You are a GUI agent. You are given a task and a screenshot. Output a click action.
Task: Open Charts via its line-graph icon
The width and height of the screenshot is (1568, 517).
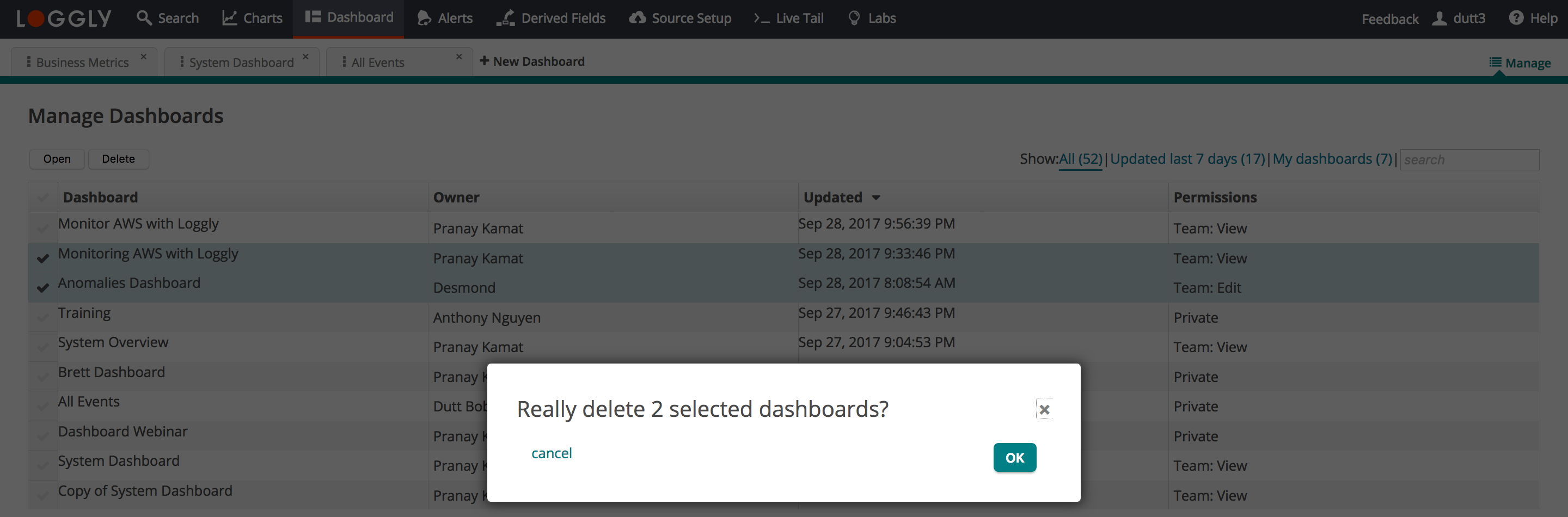[229, 17]
